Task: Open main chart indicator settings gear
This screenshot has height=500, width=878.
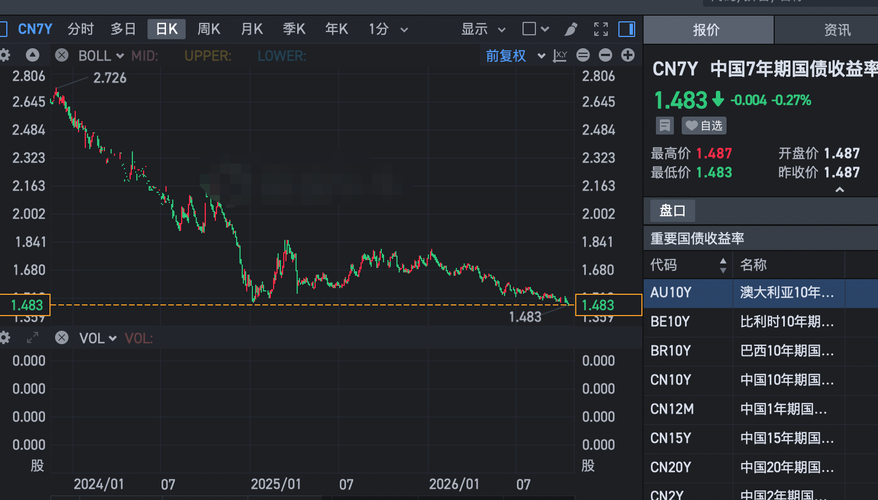Action: [x=5, y=55]
